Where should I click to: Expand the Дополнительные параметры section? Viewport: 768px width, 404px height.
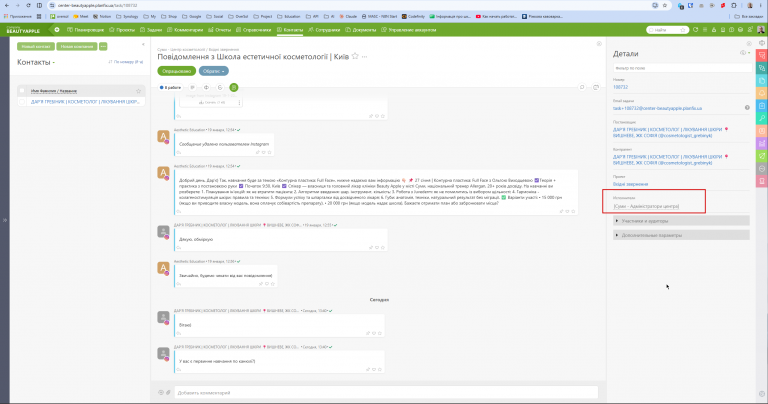pyautogui.click(x=681, y=235)
